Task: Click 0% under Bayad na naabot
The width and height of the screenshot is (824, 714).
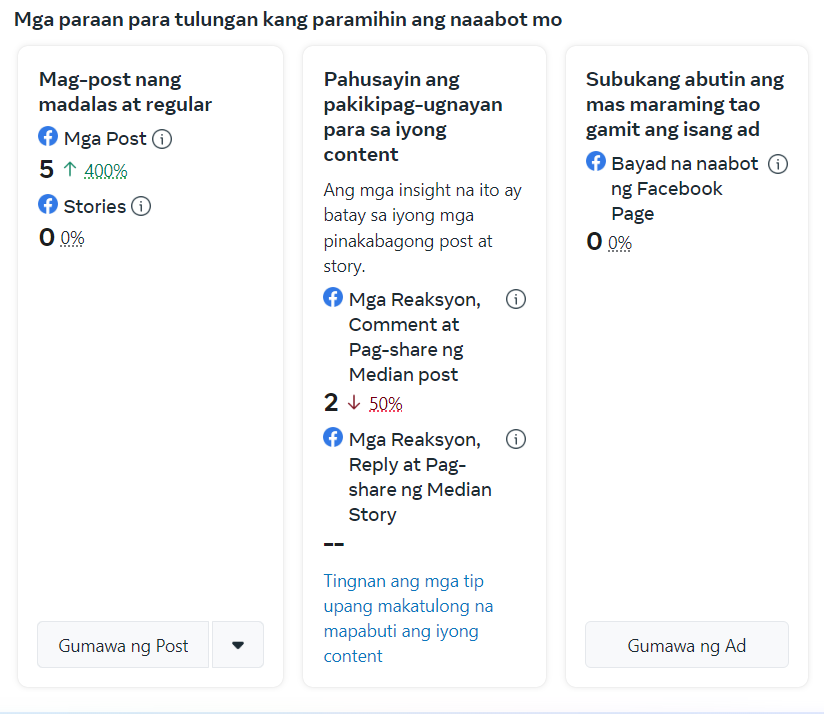Action: (620, 243)
